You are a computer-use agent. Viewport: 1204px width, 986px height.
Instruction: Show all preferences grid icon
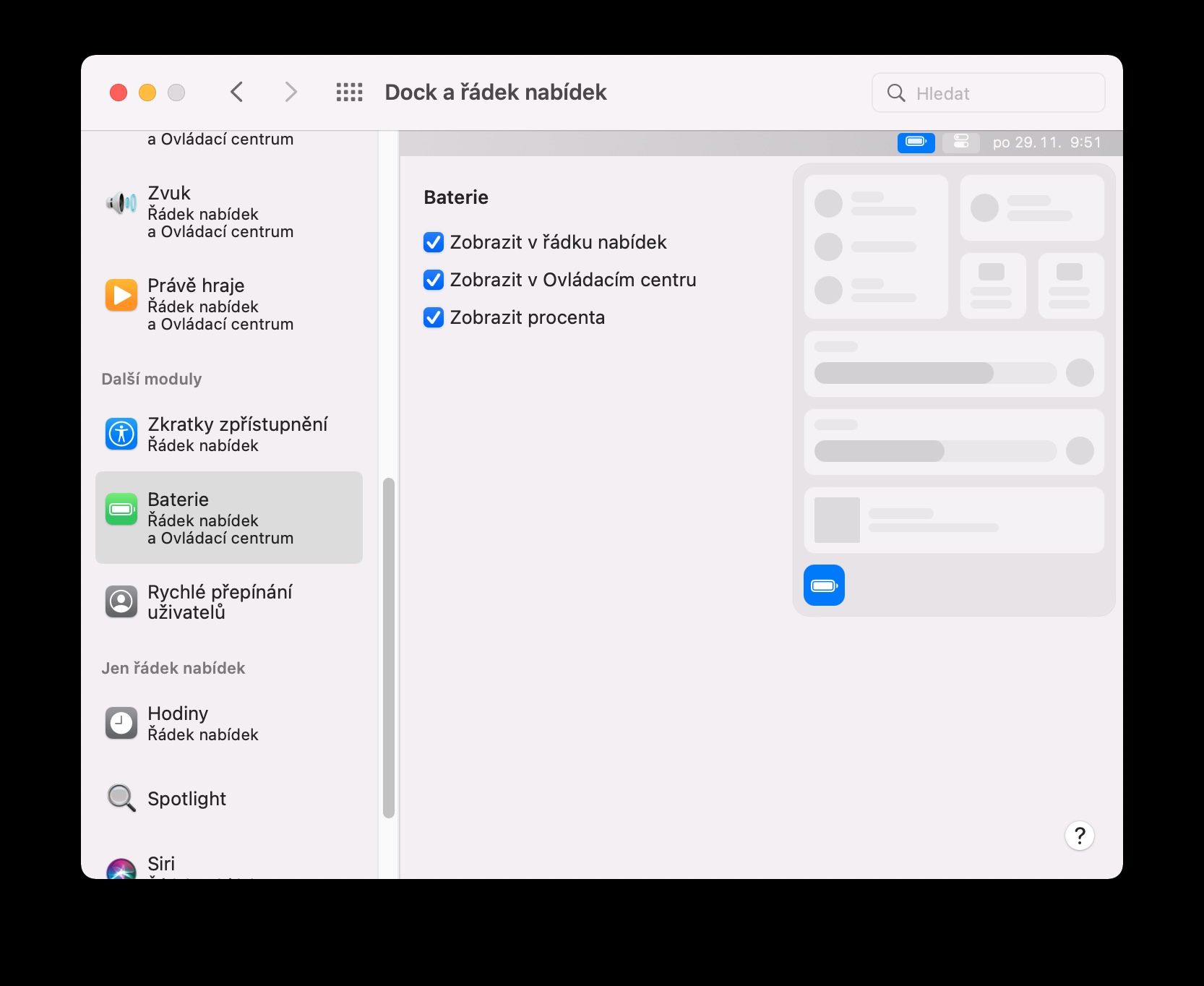pos(350,93)
